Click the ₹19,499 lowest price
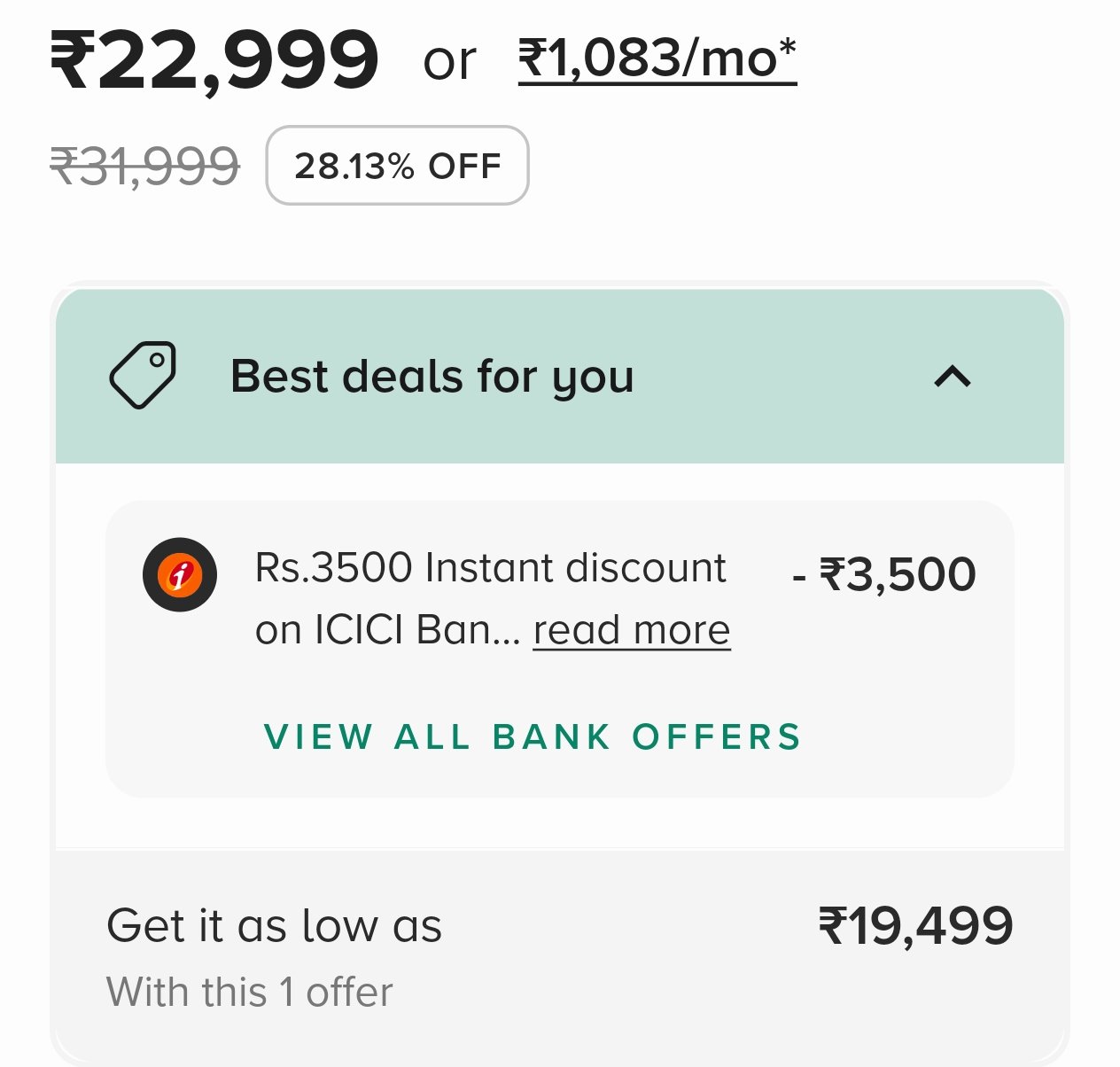1120x1067 pixels. click(x=915, y=926)
